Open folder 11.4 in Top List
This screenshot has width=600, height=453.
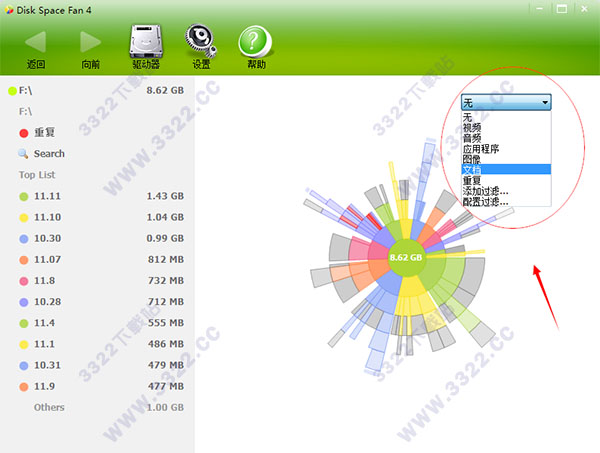[44, 323]
